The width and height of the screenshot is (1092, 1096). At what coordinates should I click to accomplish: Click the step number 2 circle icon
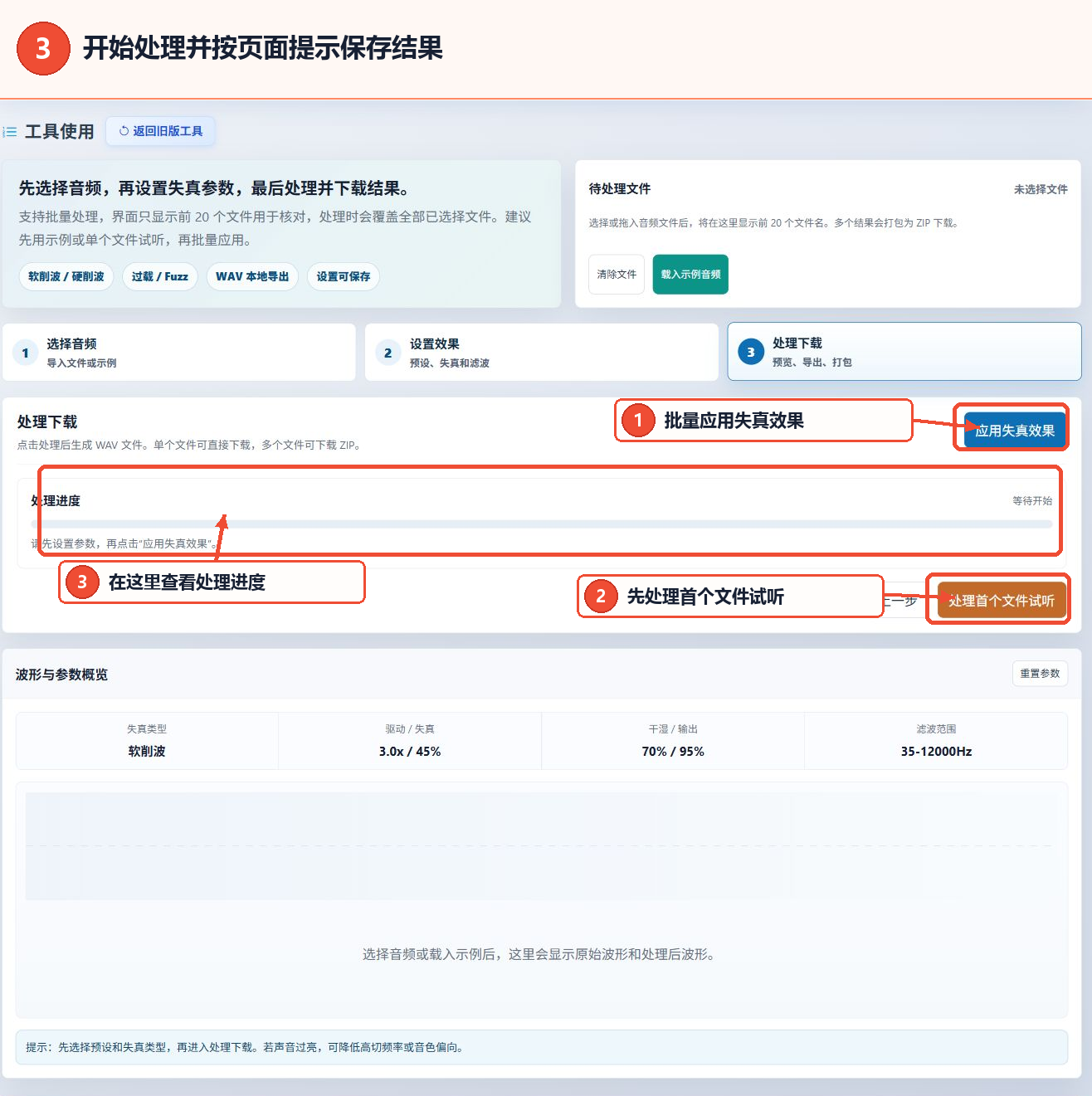pyautogui.click(x=388, y=353)
